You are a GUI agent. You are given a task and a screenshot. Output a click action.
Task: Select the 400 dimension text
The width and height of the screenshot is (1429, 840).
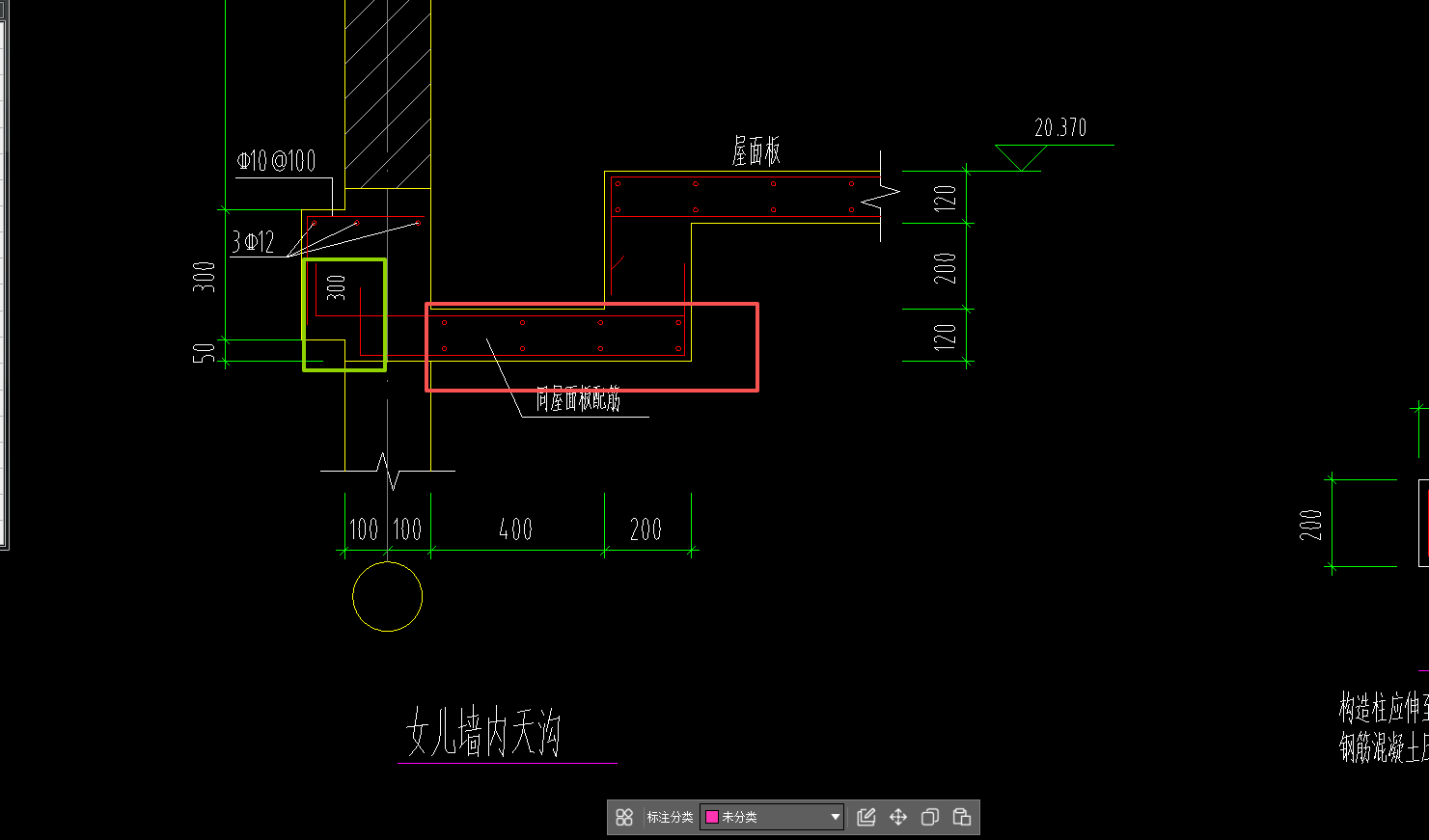(x=516, y=529)
